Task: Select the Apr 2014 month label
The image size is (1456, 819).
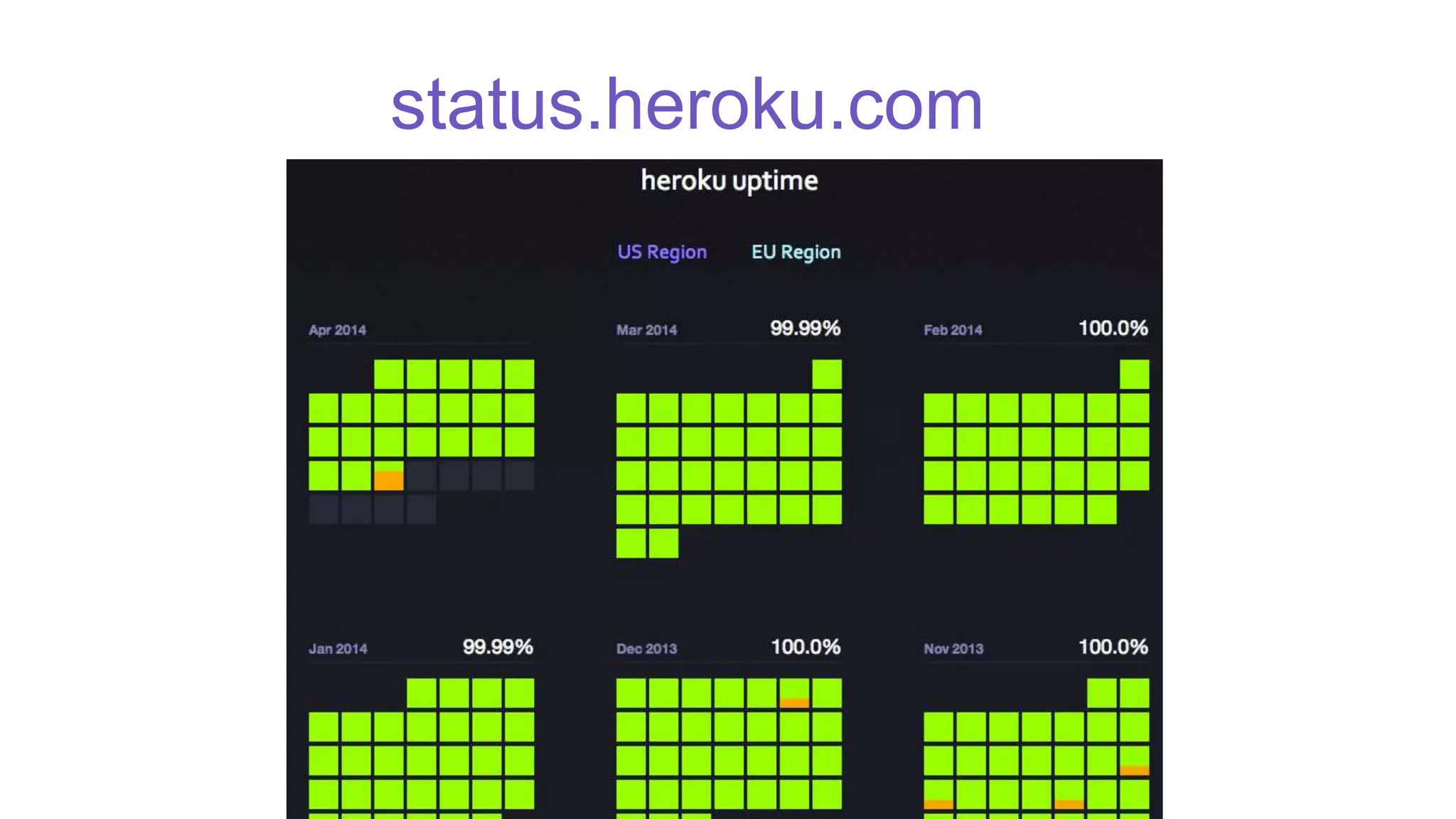Action: pos(337,330)
